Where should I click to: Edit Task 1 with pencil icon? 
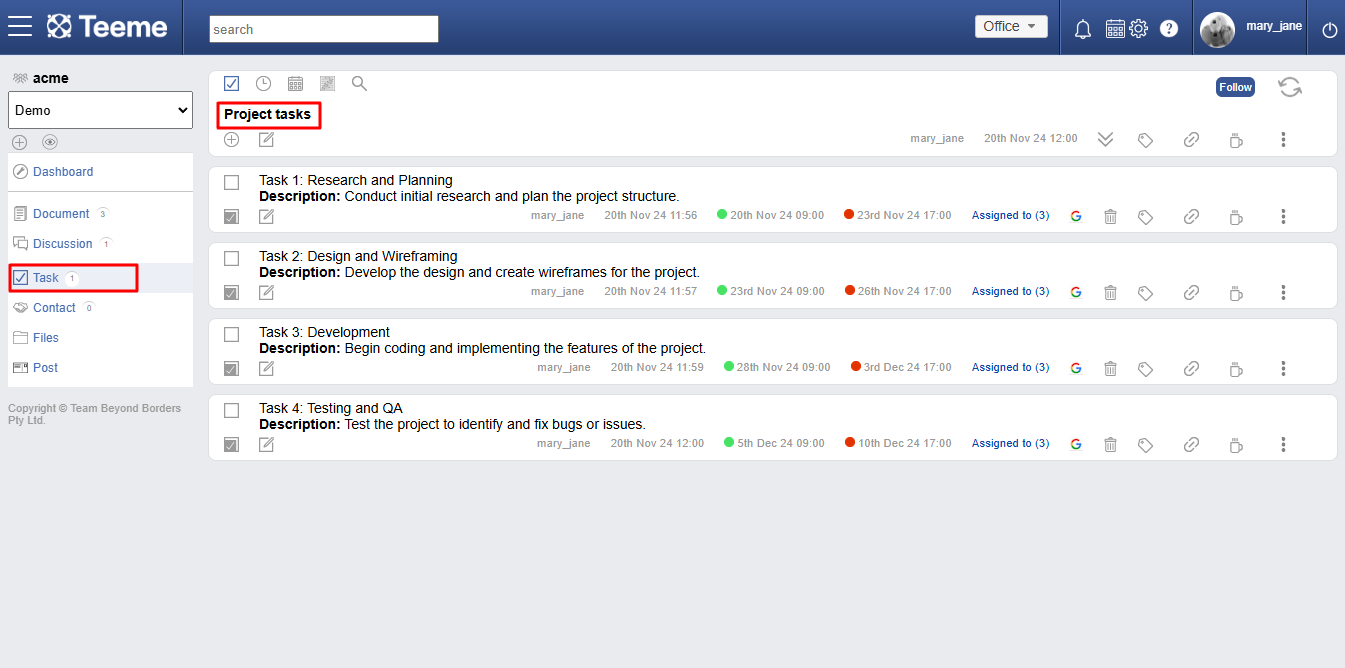click(x=266, y=216)
